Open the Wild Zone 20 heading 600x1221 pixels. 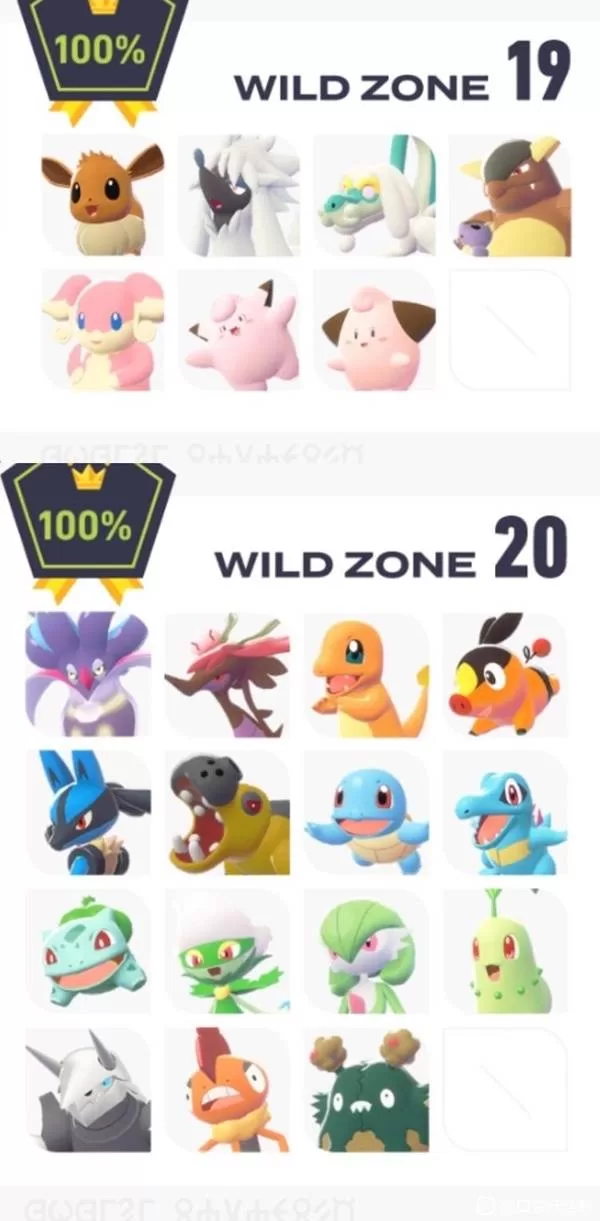click(391, 550)
